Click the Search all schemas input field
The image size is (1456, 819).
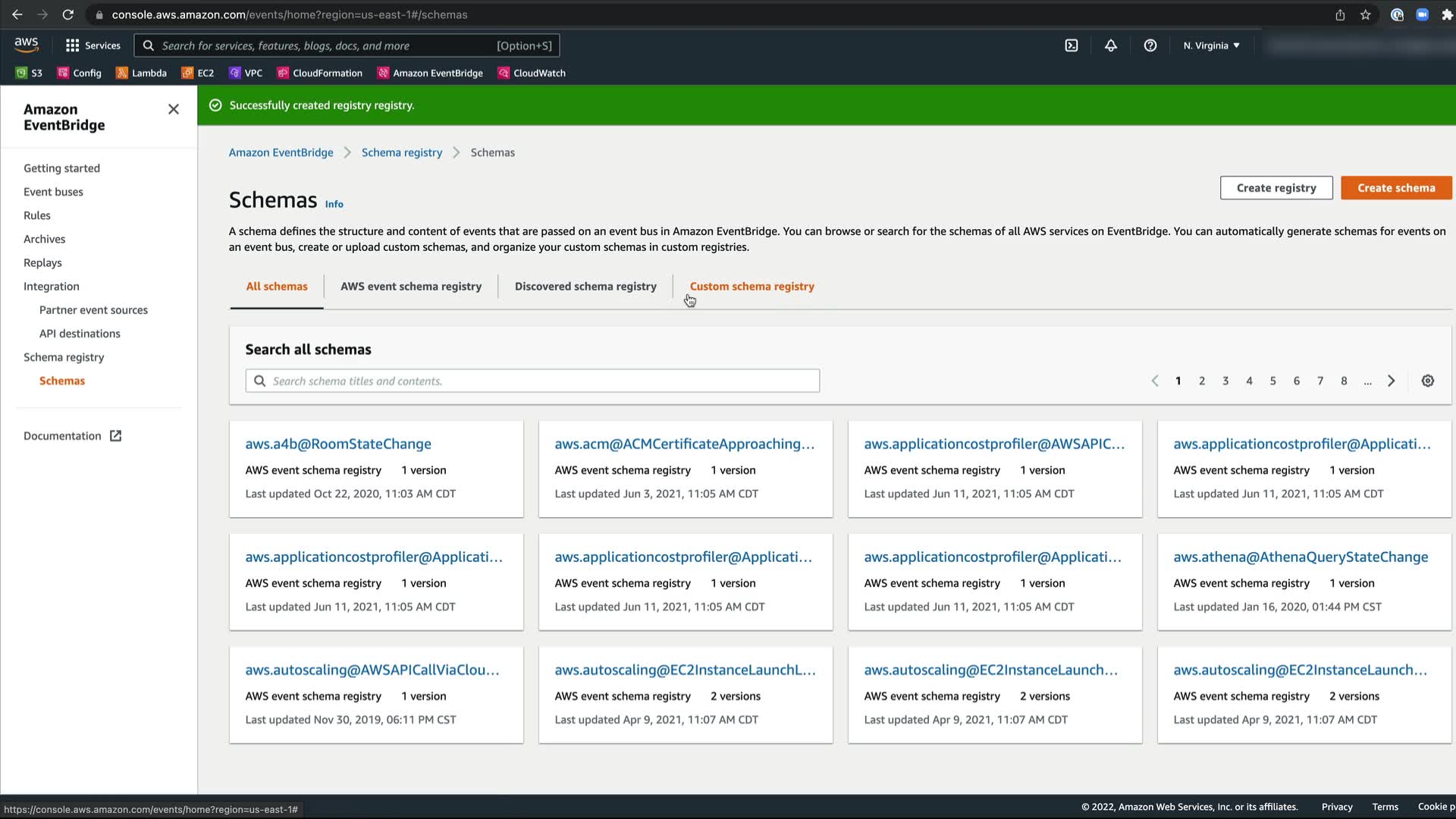click(532, 381)
